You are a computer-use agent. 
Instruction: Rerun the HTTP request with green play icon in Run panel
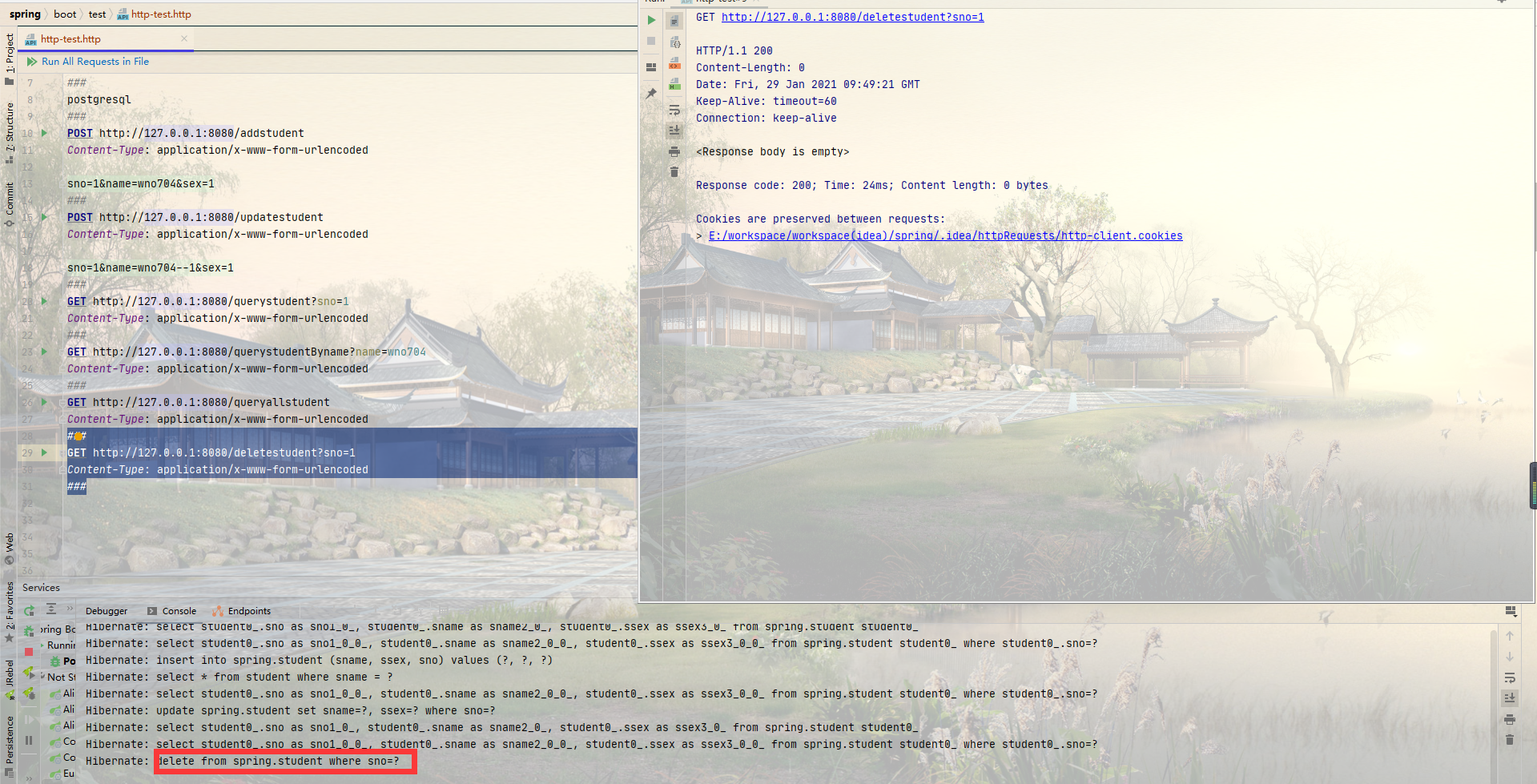(651, 20)
